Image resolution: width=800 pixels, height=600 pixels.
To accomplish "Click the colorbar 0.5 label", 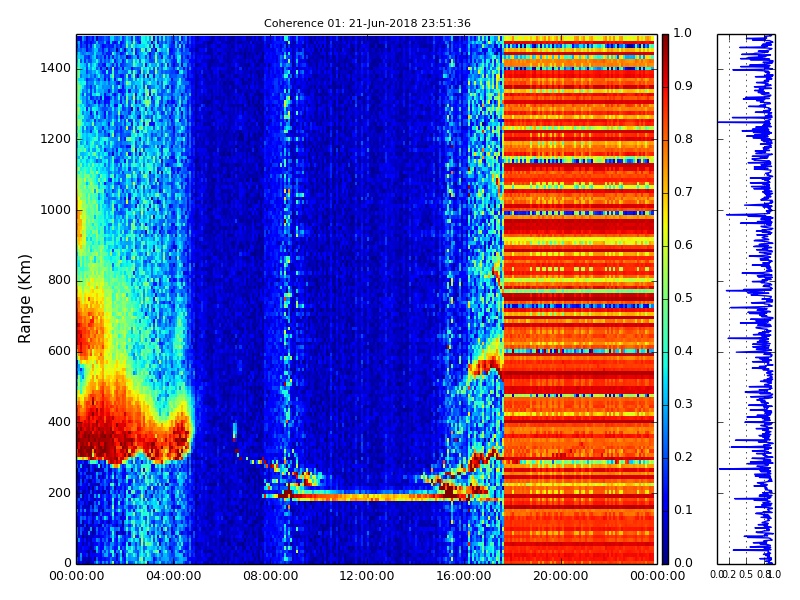I will coord(683,298).
